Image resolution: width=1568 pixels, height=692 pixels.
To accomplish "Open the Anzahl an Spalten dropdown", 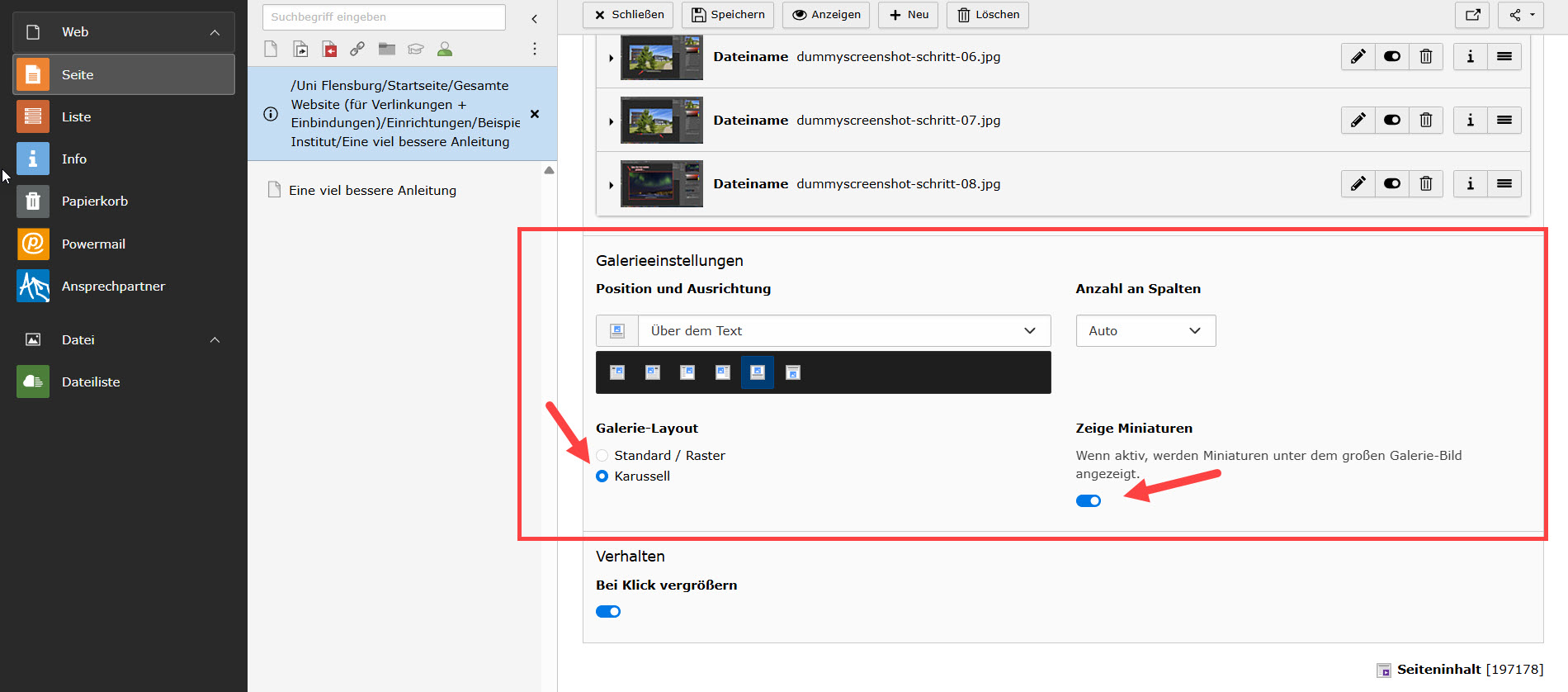I will [1145, 331].
